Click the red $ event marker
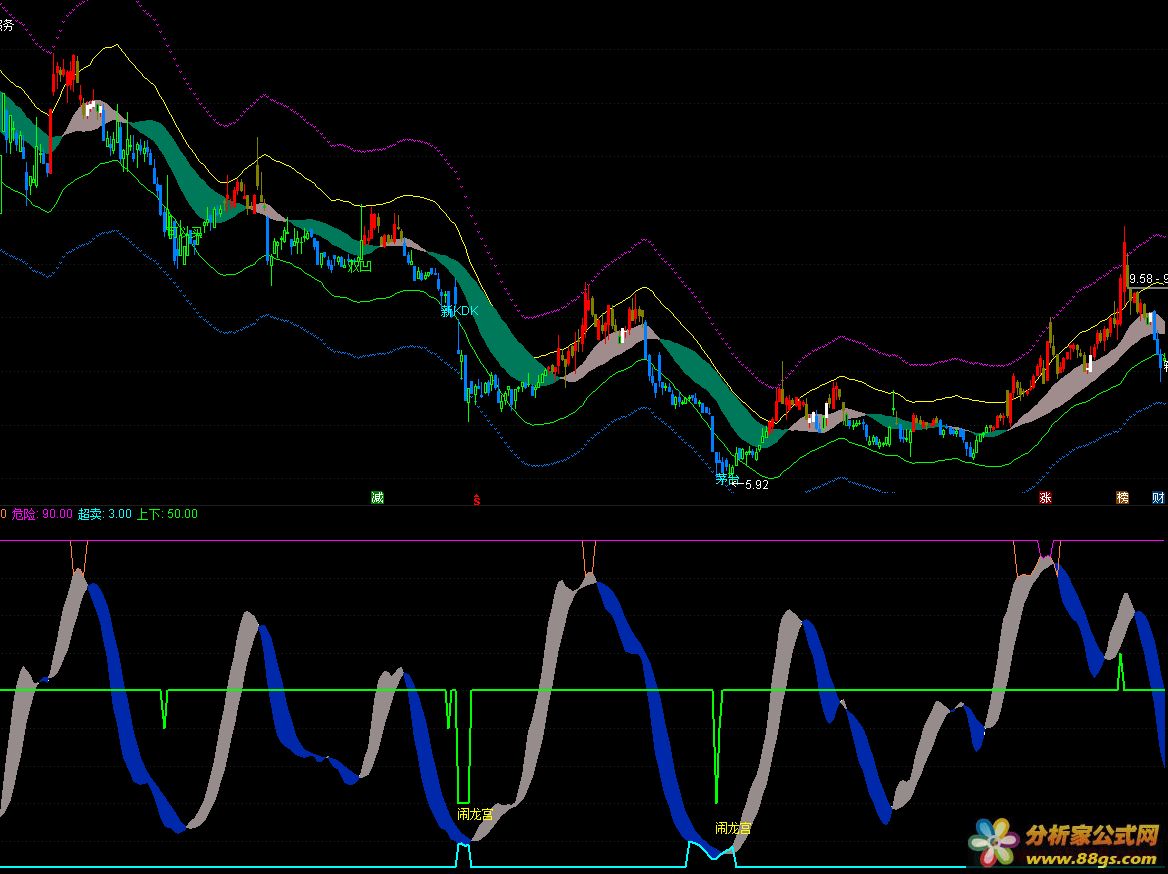The height and width of the screenshot is (874, 1168). tap(477, 499)
